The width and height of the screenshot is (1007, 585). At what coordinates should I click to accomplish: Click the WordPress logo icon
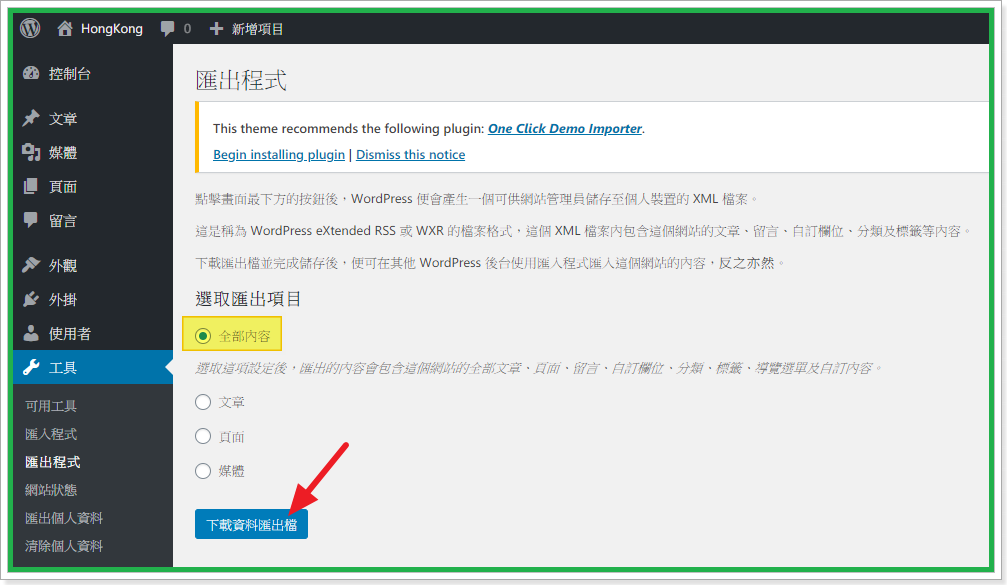click(x=30, y=28)
